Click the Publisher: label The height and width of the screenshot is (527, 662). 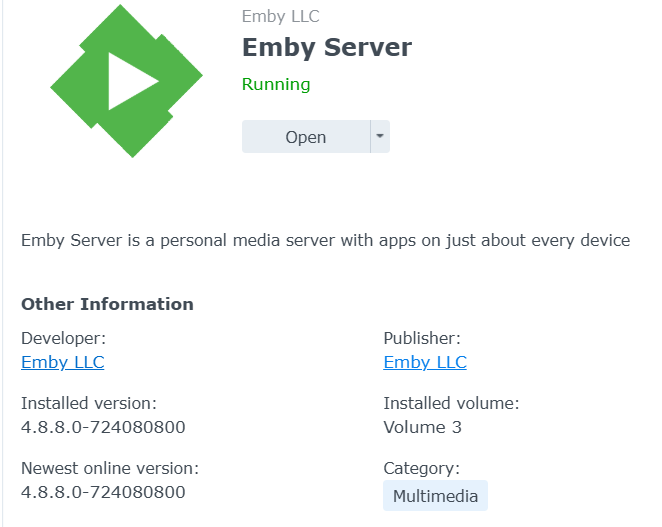coord(422,338)
